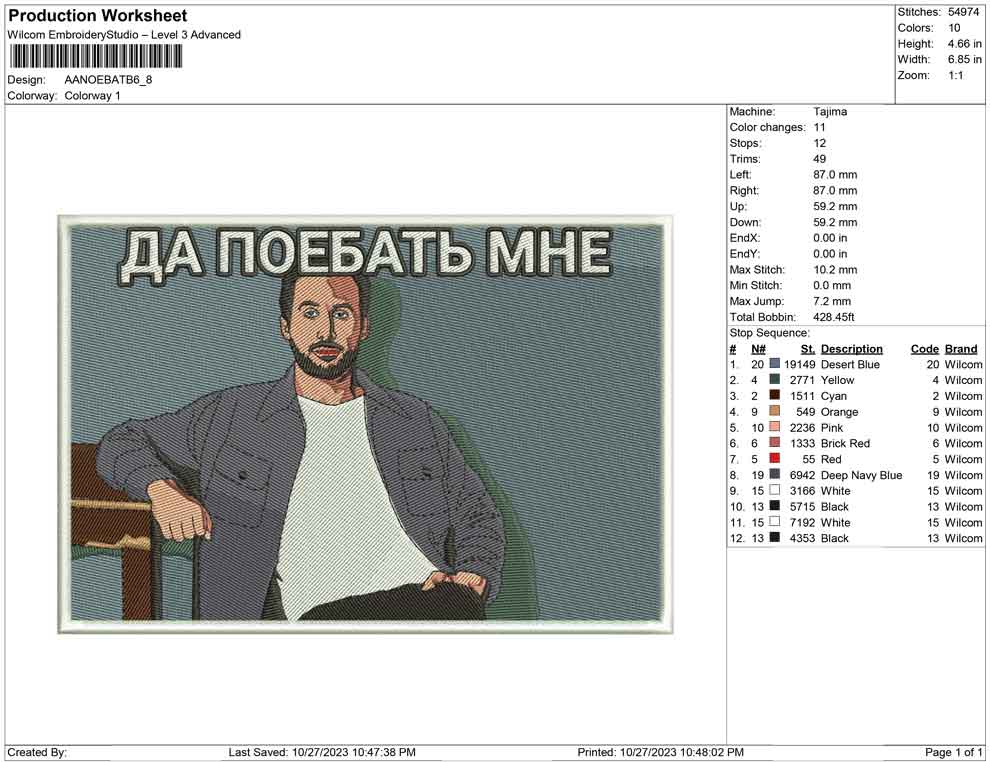Viewport: 990px width, 762px height.
Task: Click the embroidery design preview image
Action: pyautogui.click(x=366, y=424)
